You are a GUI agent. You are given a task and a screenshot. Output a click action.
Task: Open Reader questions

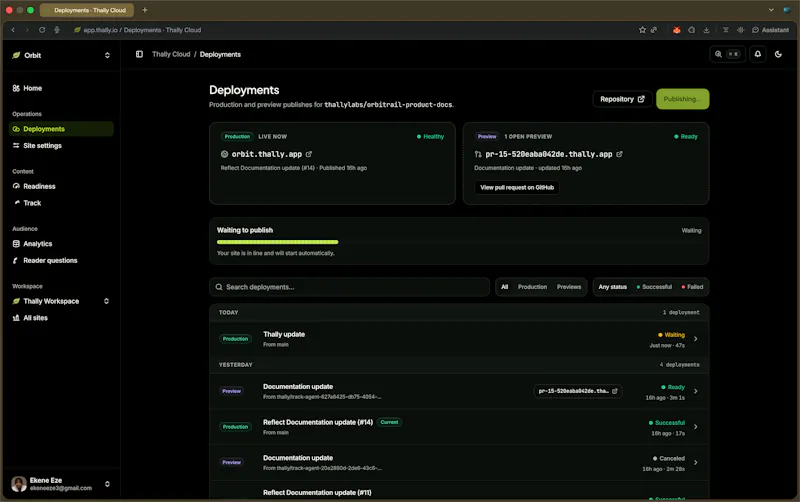click(61, 260)
